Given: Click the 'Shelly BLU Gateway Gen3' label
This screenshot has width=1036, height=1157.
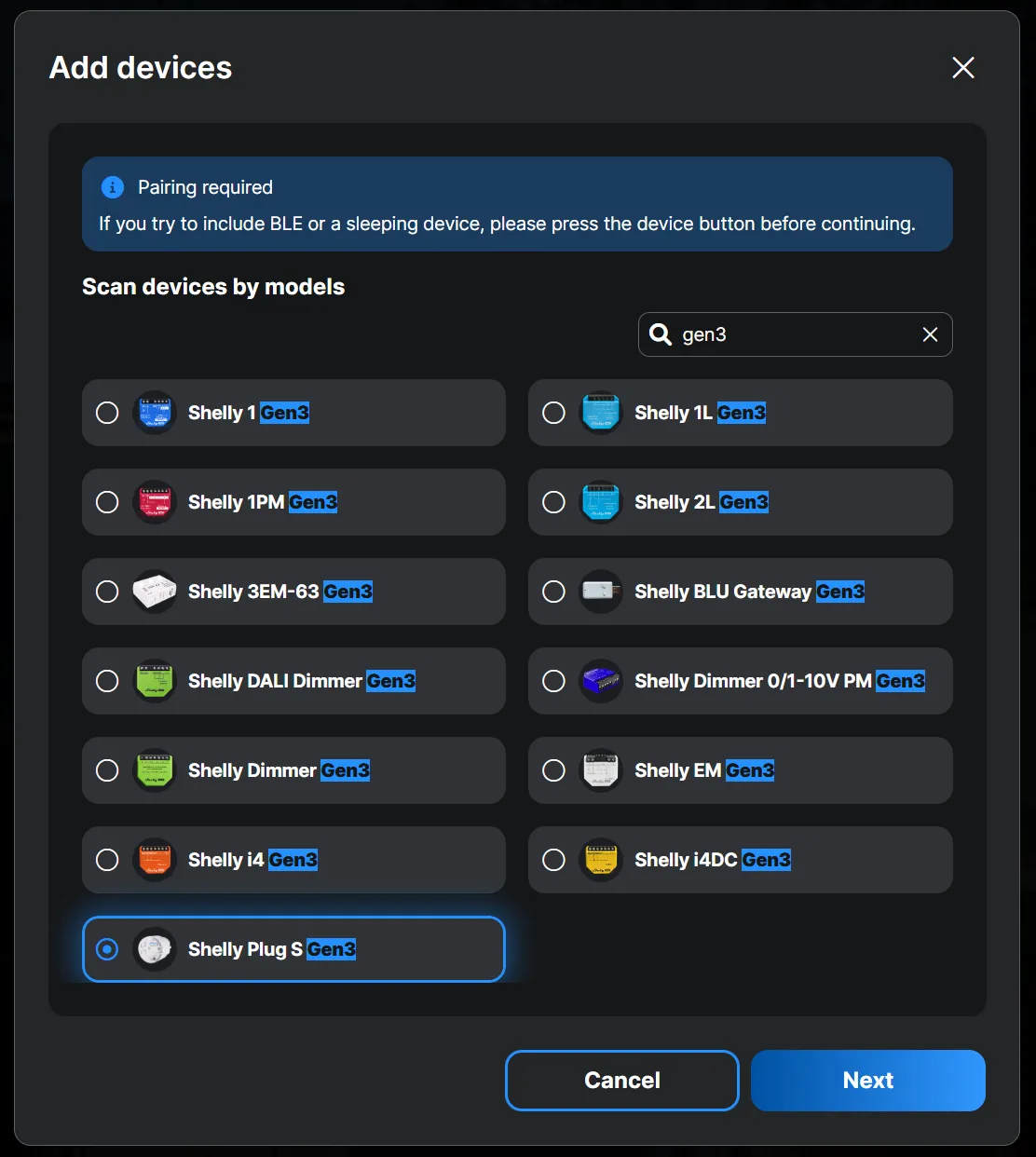Looking at the screenshot, I should coord(750,592).
